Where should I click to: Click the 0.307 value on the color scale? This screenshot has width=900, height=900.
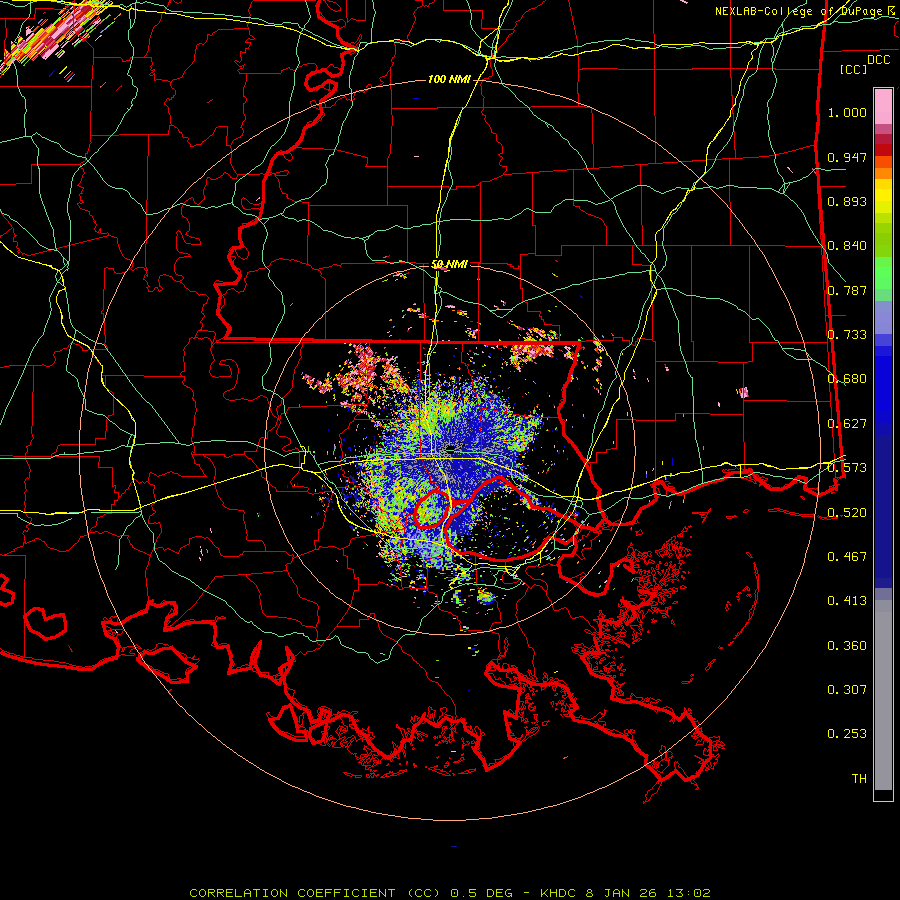[847, 690]
